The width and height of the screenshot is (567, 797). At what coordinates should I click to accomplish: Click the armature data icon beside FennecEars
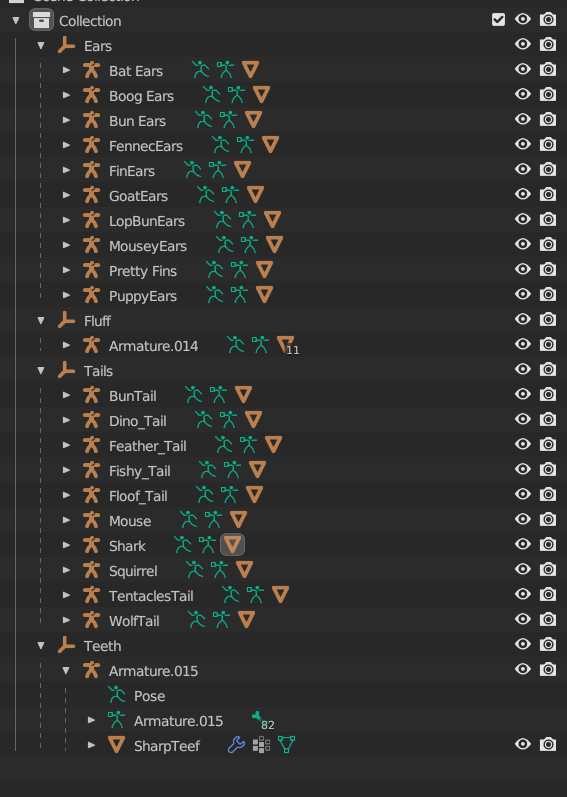(x=245, y=145)
